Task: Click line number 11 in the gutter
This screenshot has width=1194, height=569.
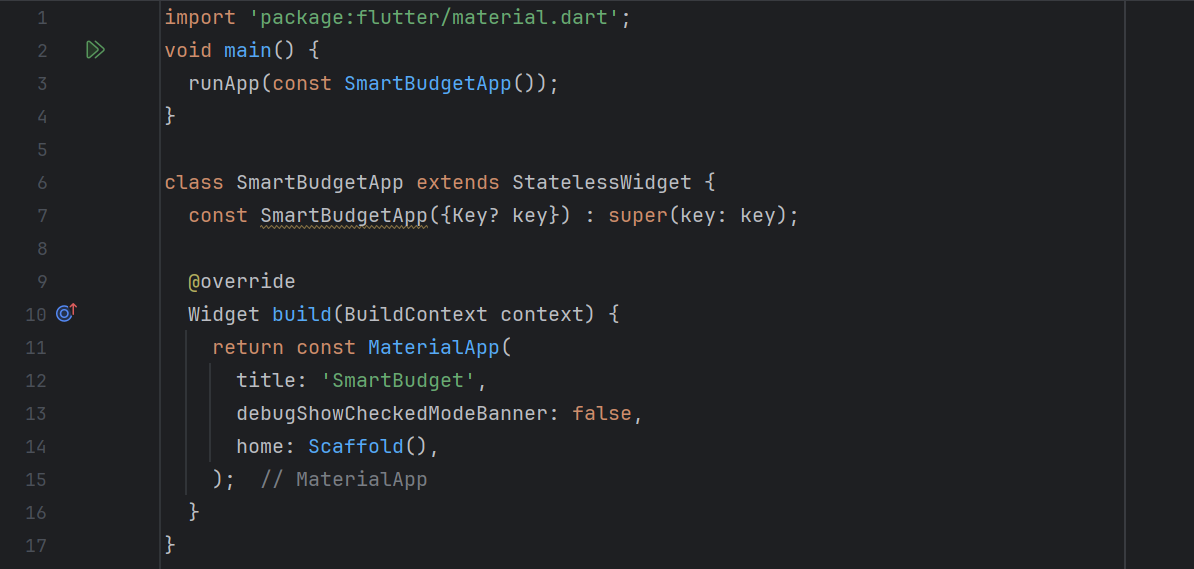Action: click(37, 348)
